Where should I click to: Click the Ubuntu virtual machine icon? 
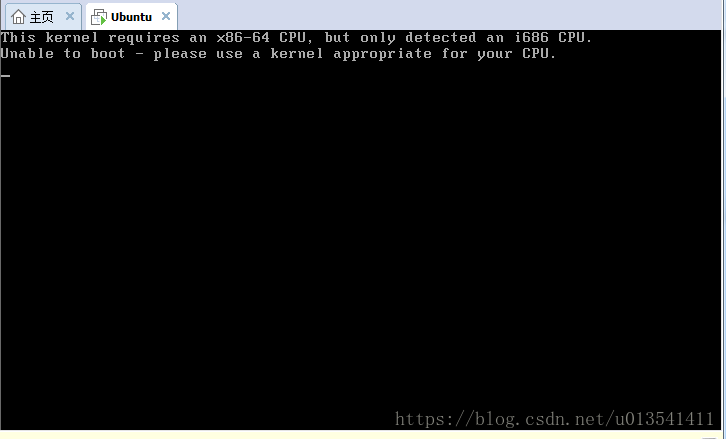pyautogui.click(x=99, y=17)
